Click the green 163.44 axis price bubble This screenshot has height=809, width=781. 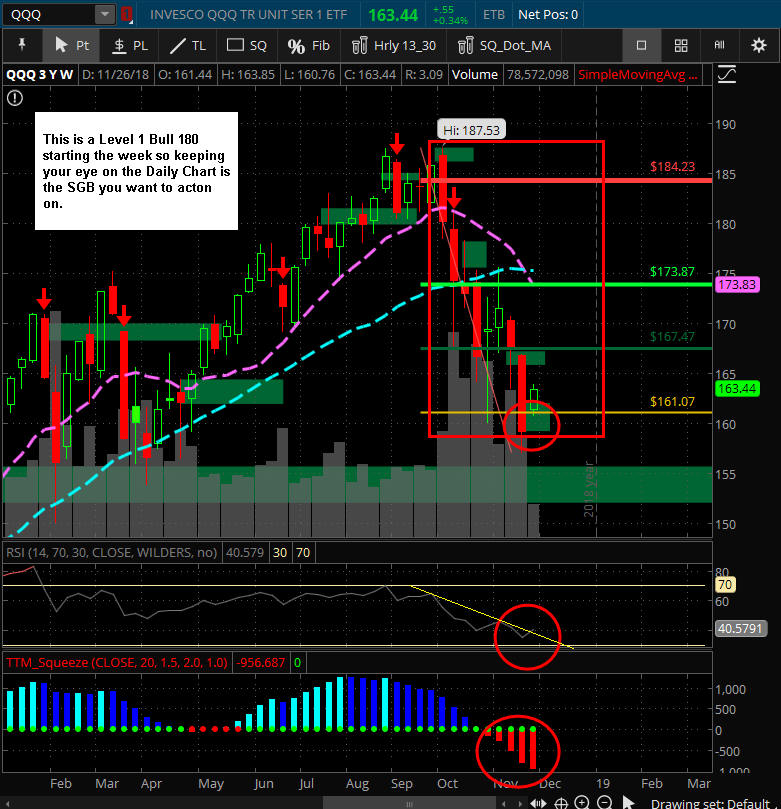pyautogui.click(x=737, y=389)
